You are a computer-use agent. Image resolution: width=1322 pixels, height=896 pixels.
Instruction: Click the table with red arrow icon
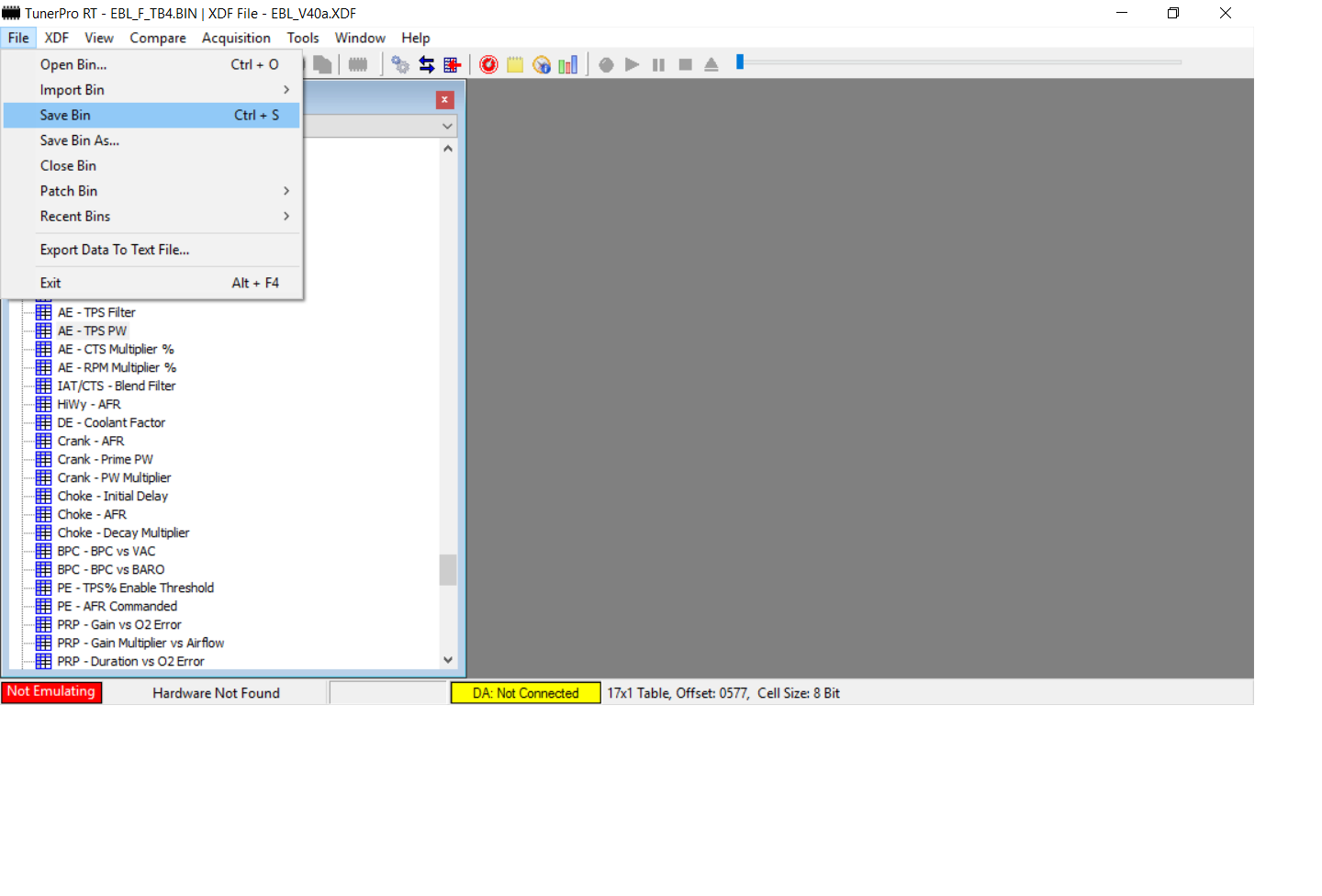(x=452, y=64)
